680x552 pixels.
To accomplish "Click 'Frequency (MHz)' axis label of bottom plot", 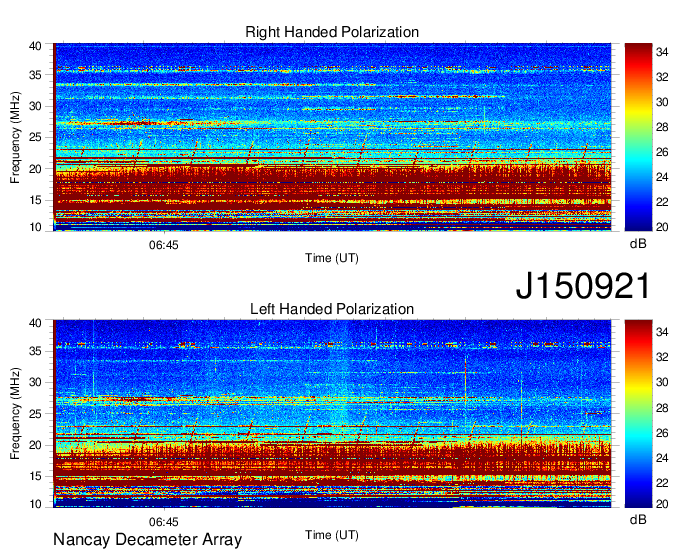I will click(15, 414).
